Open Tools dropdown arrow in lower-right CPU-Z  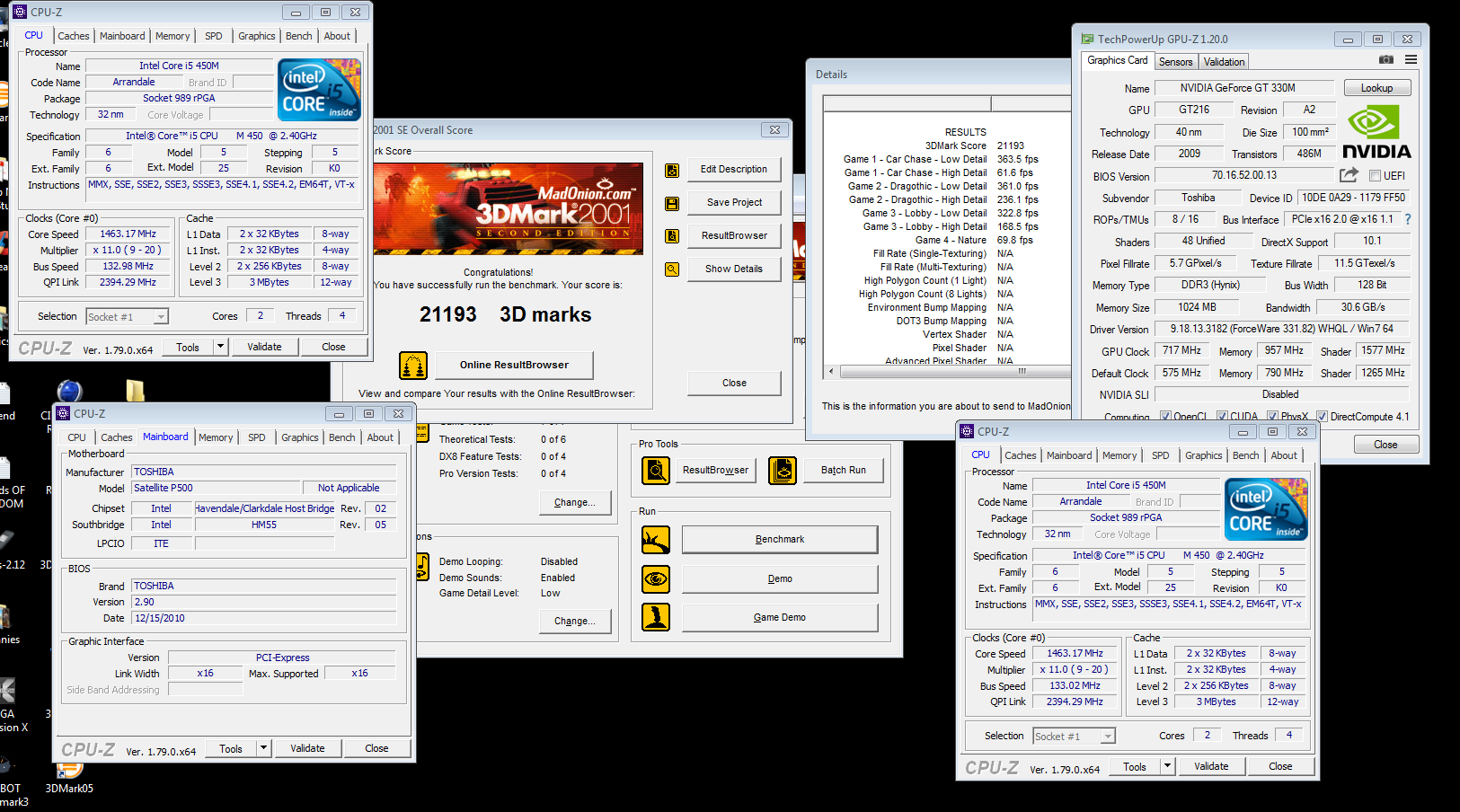[x=1167, y=766]
